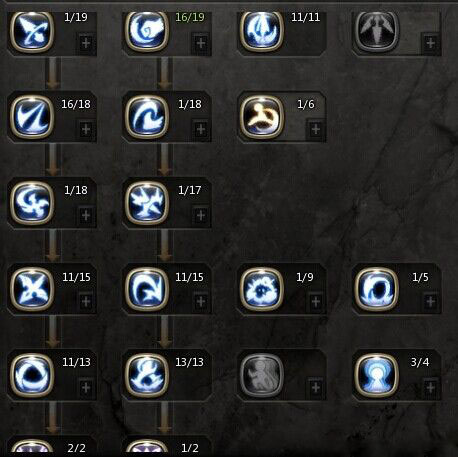This screenshot has width=458, height=457.
Task: Click the swirl wind skill showing 16/19
Action: coord(147,31)
